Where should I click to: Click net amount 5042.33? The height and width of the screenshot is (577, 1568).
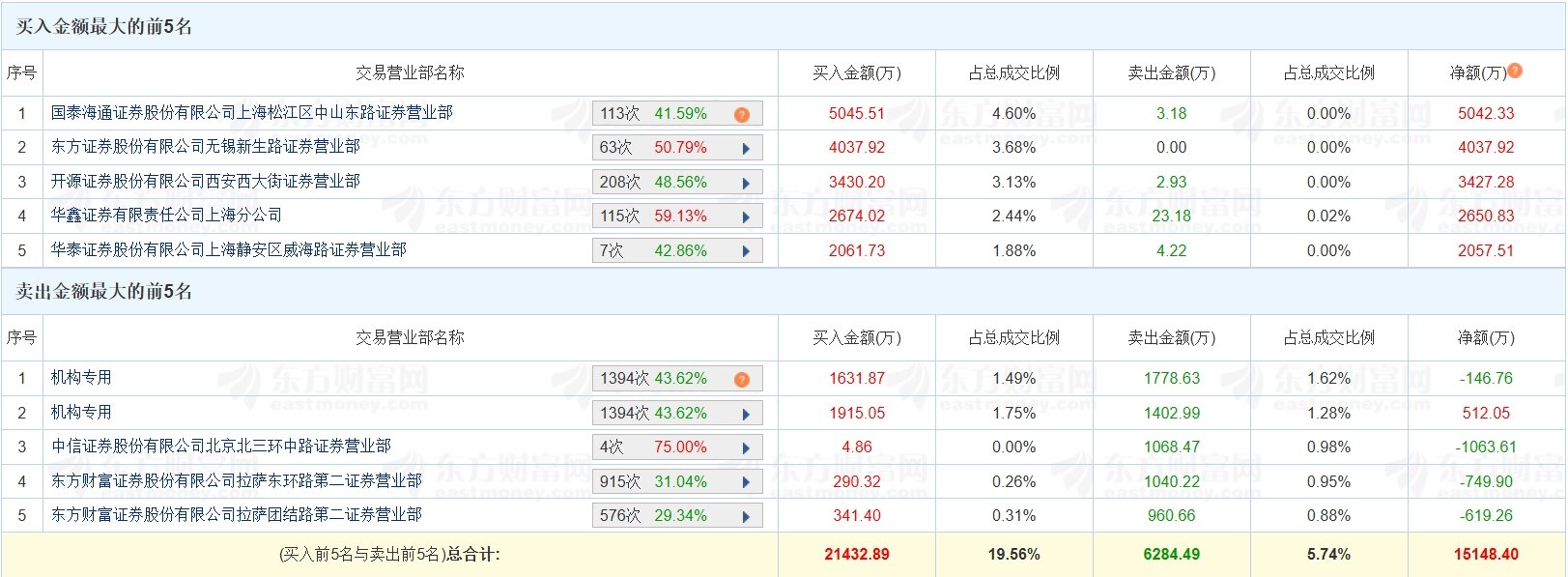1486,113
